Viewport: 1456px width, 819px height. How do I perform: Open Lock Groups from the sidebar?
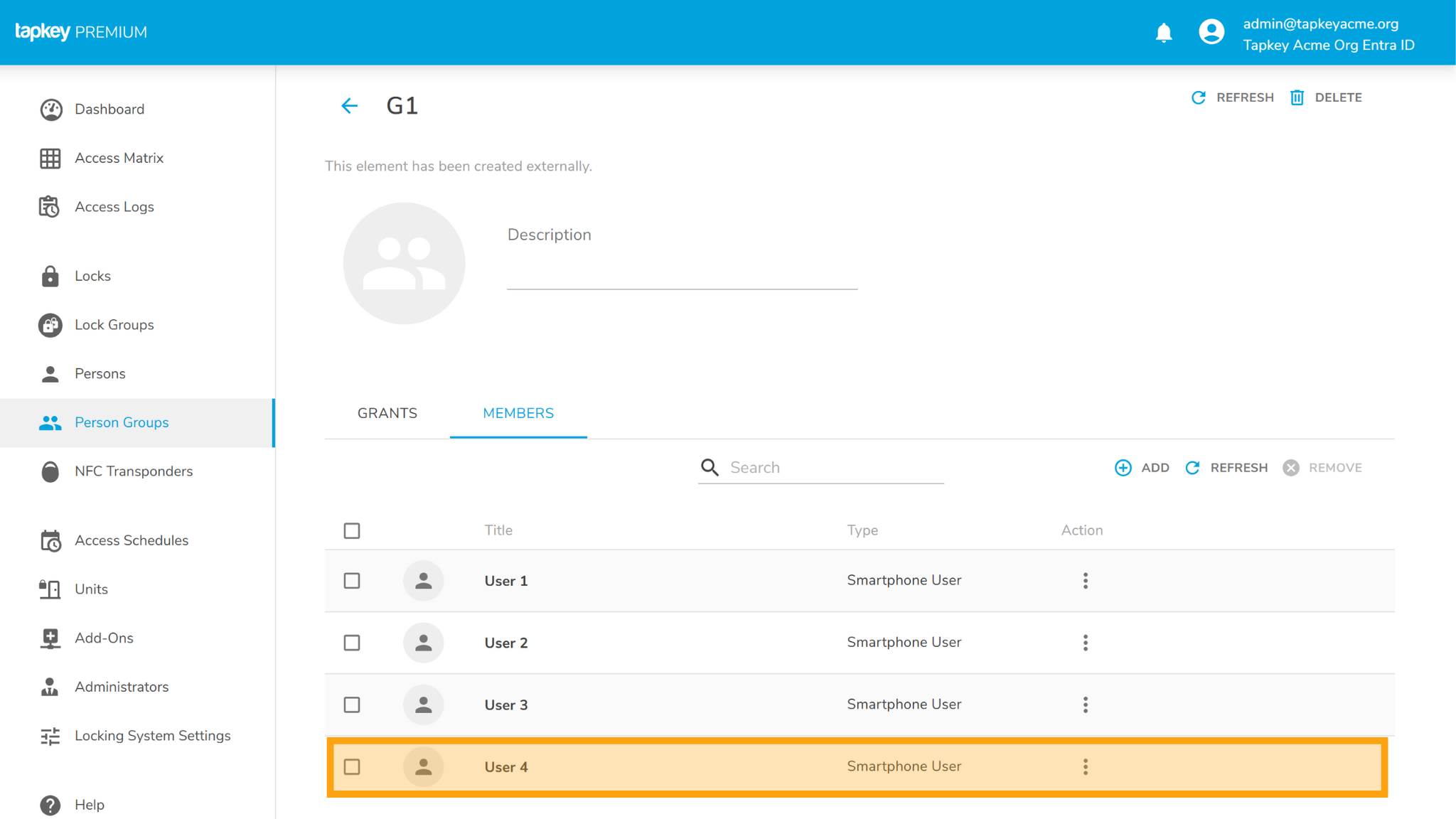(114, 325)
